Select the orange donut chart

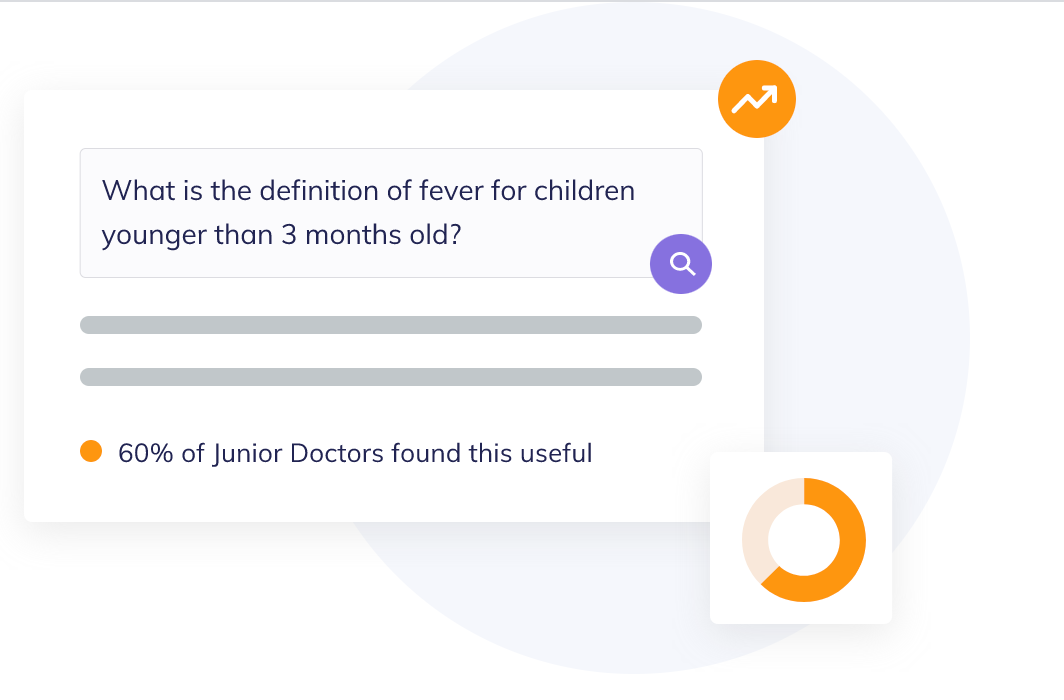[x=803, y=540]
